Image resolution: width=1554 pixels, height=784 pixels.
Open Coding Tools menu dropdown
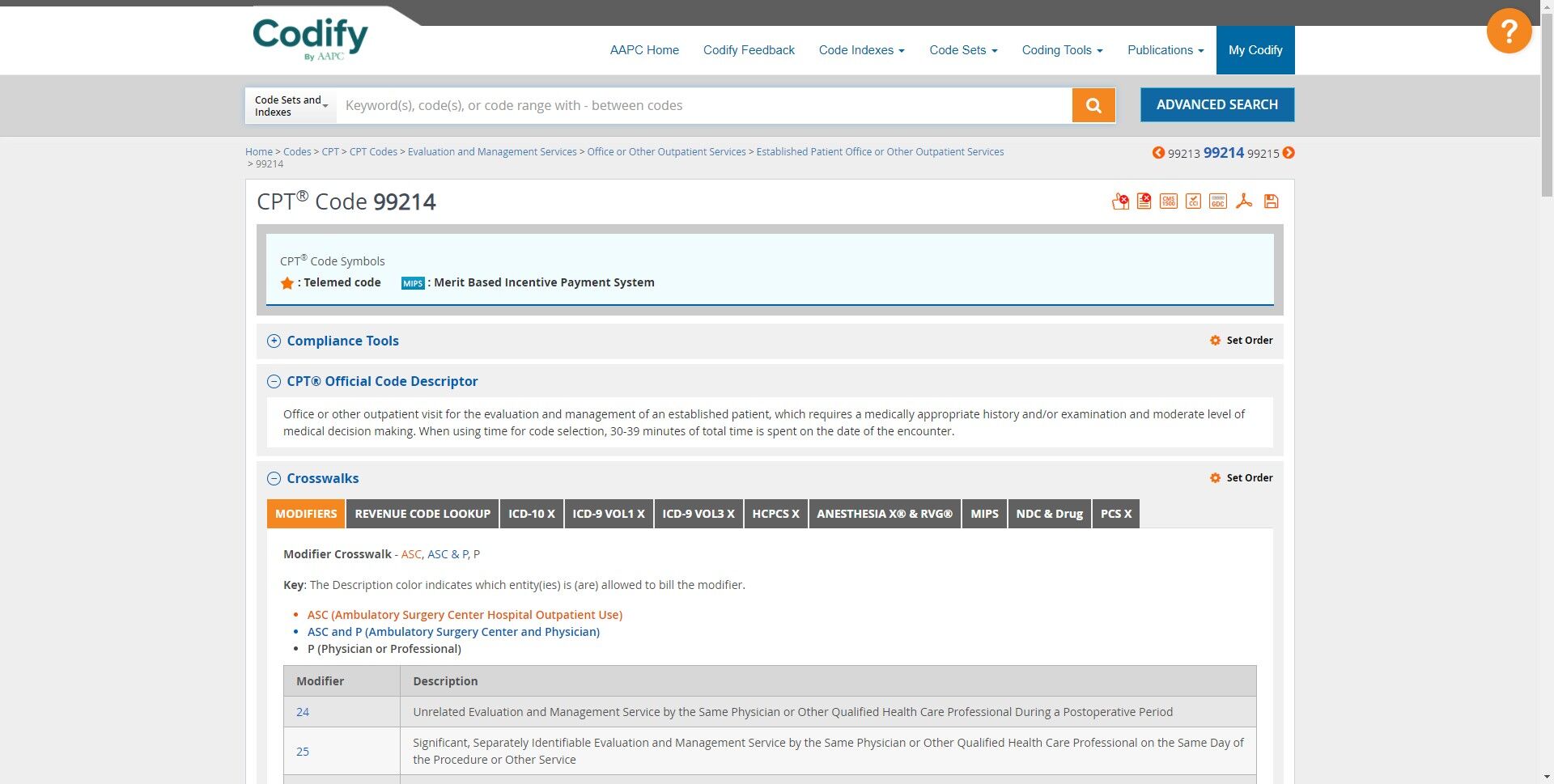[x=1062, y=50]
